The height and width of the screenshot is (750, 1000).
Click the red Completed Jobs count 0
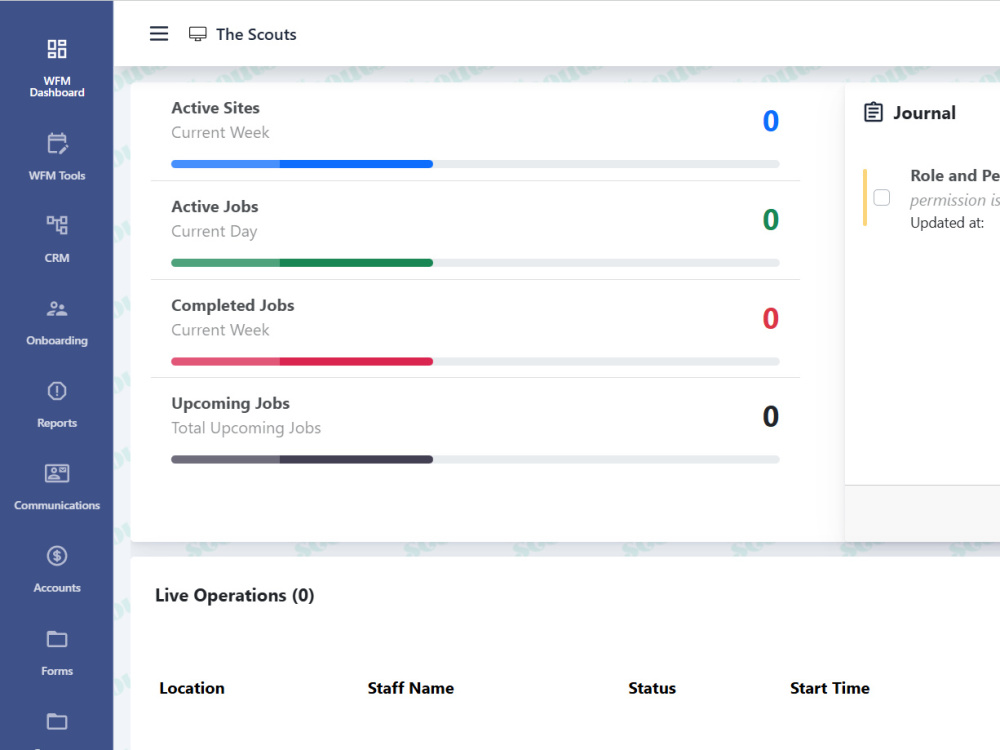770,318
